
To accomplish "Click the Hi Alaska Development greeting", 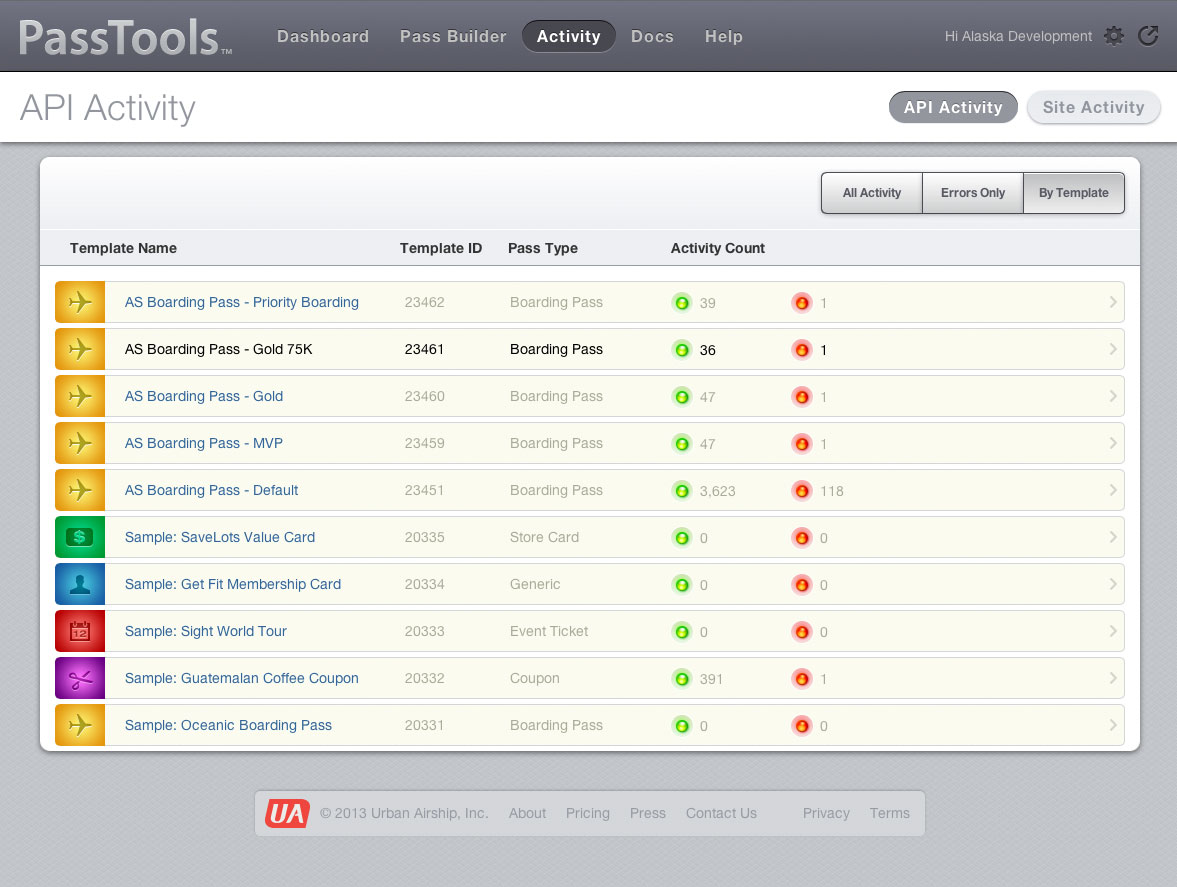I will [x=1018, y=36].
